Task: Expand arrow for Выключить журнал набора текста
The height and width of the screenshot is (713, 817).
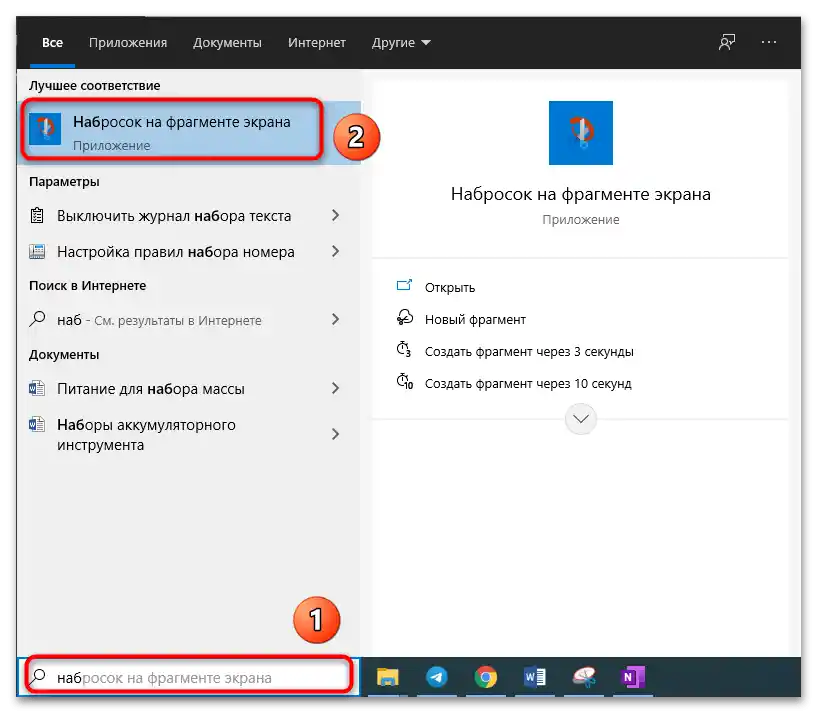Action: [x=336, y=215]
